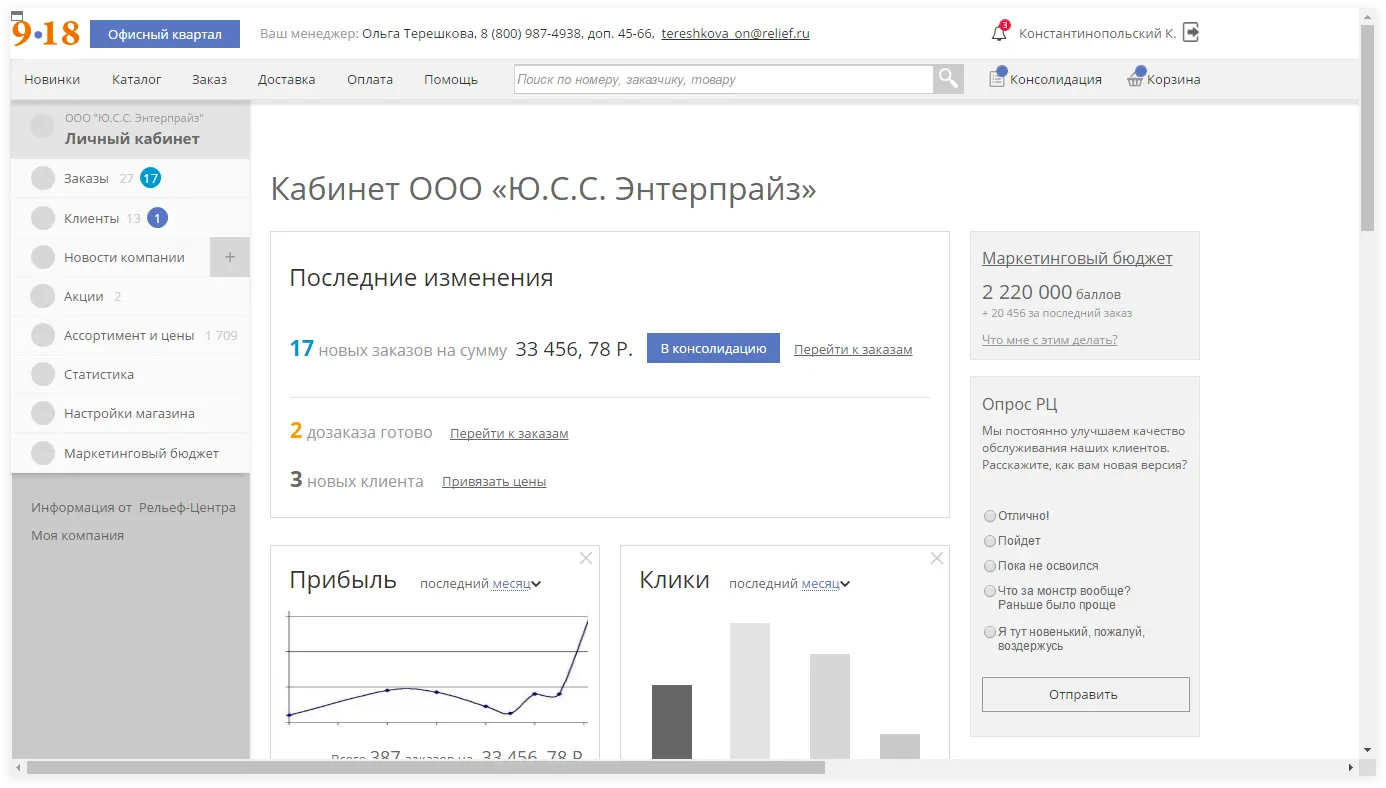Click the manager email tereshkova_on@relief.ru
The height and width of the screenshot is (788, 1386).
(735, 33)
